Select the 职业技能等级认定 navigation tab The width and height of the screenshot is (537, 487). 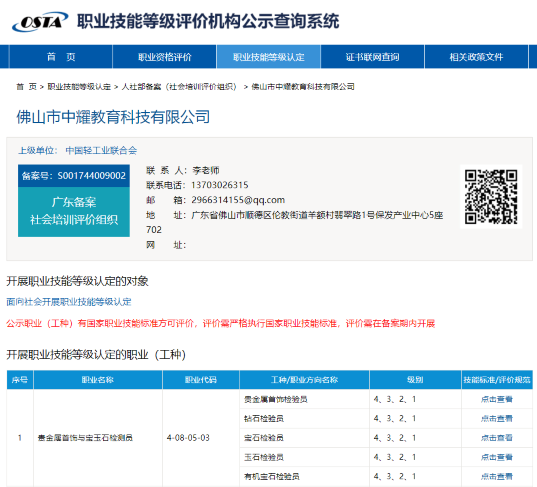(x=268, y=57)
